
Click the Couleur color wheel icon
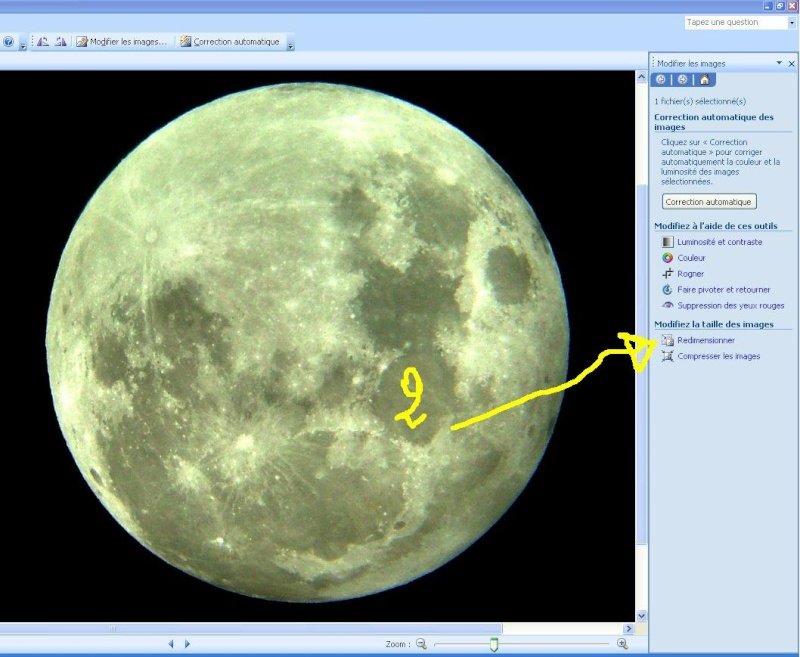tap(667, 258)
